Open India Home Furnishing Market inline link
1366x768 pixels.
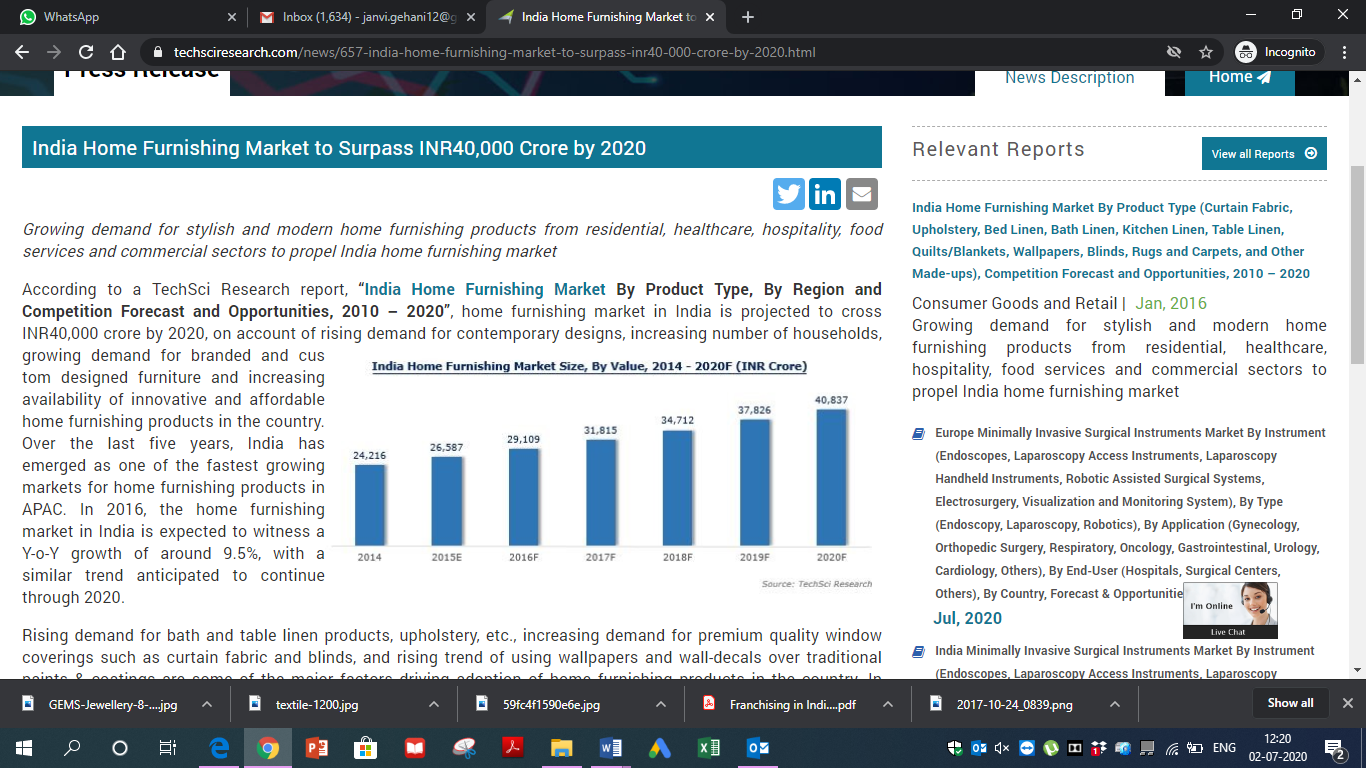(x=486, y=289)
